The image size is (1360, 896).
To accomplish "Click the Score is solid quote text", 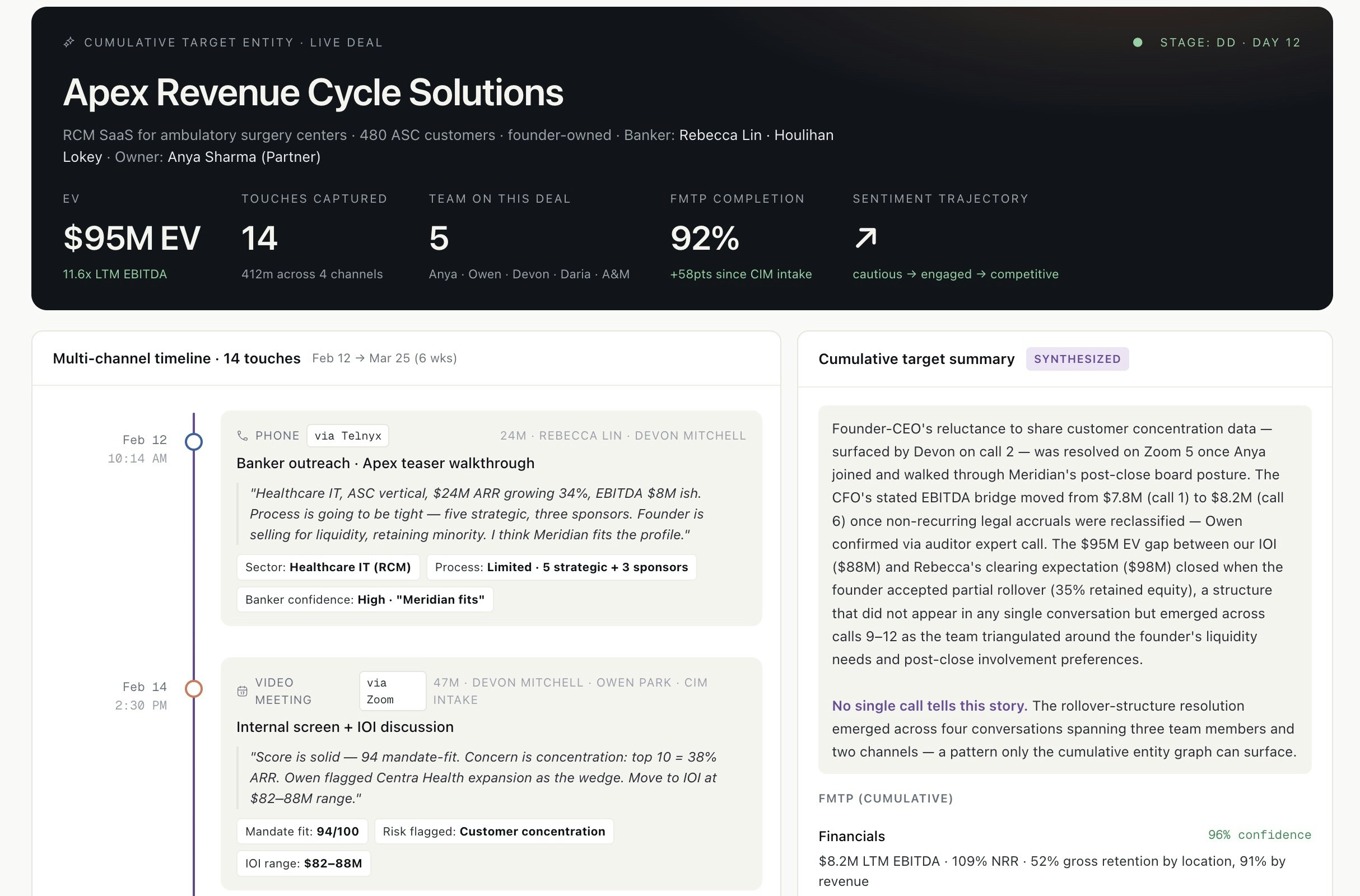I will pyautogui.click(x=483, y=778).
